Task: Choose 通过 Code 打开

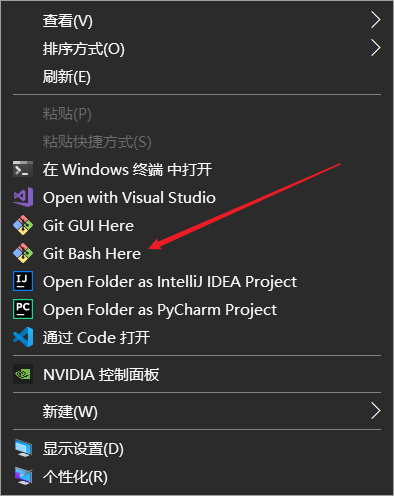Action: click(x=197, y=337)
